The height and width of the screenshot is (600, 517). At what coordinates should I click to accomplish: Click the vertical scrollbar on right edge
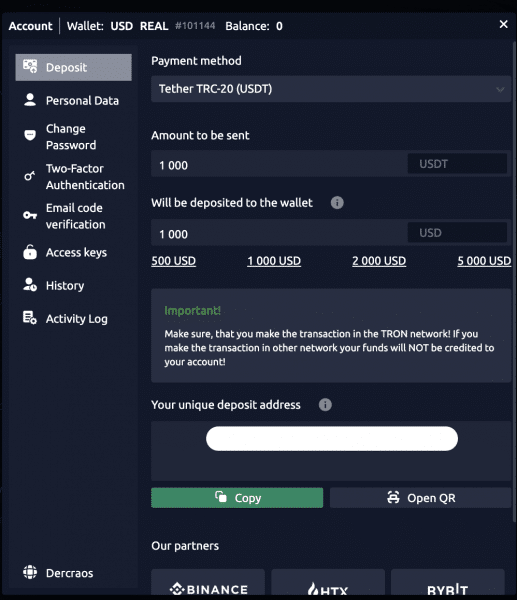pos(514,281)
